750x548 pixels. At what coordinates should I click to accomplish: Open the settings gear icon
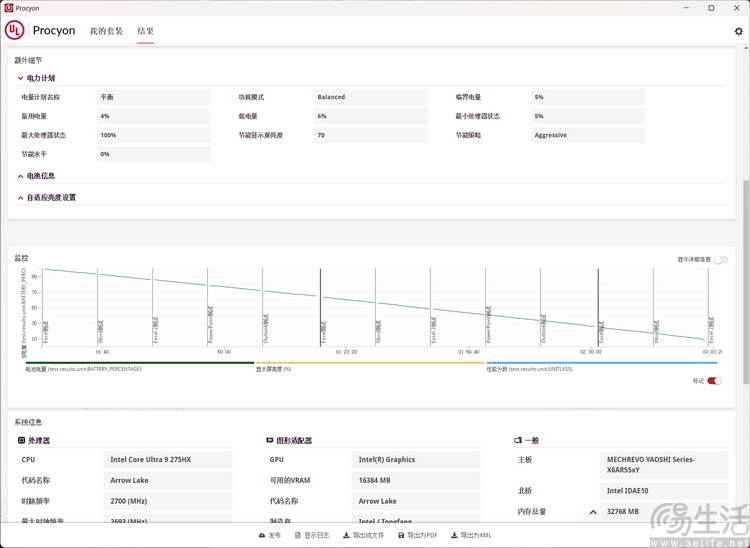(x=738, y=31)
